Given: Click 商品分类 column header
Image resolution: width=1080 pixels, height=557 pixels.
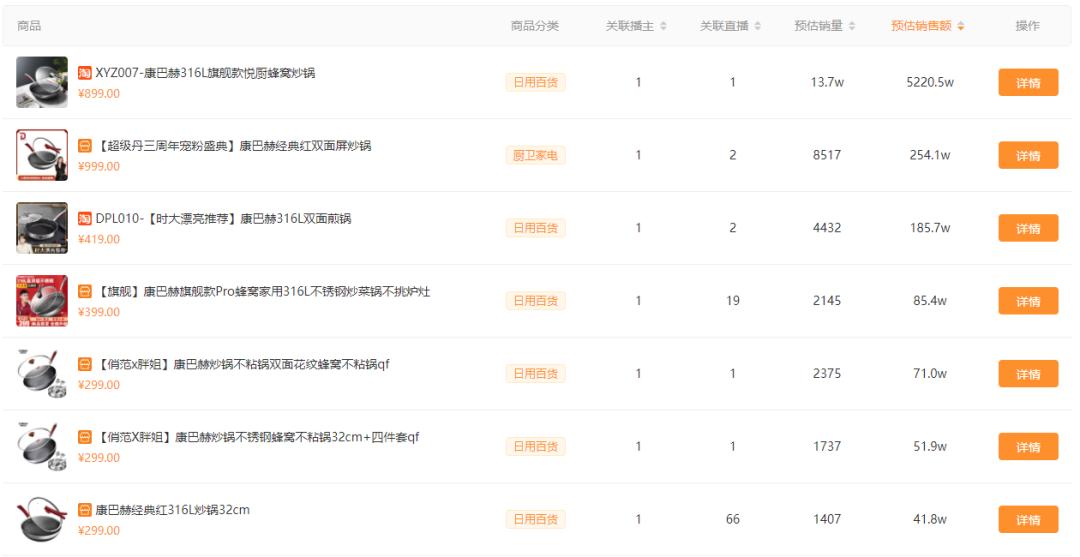Looking at the screenshot, I should [x=534, y=26].
